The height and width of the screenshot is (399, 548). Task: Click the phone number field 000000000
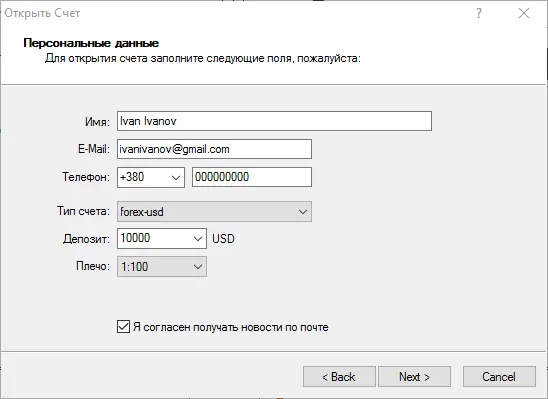tap(252, 177)
